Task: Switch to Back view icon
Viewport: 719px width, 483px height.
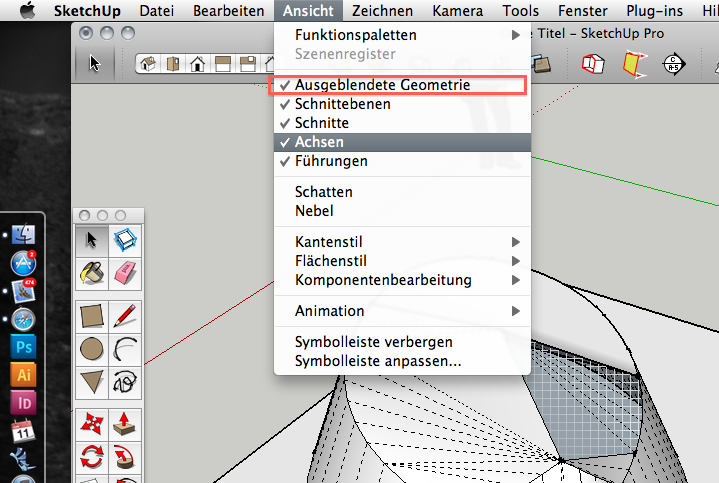Action: click(248, 64)
